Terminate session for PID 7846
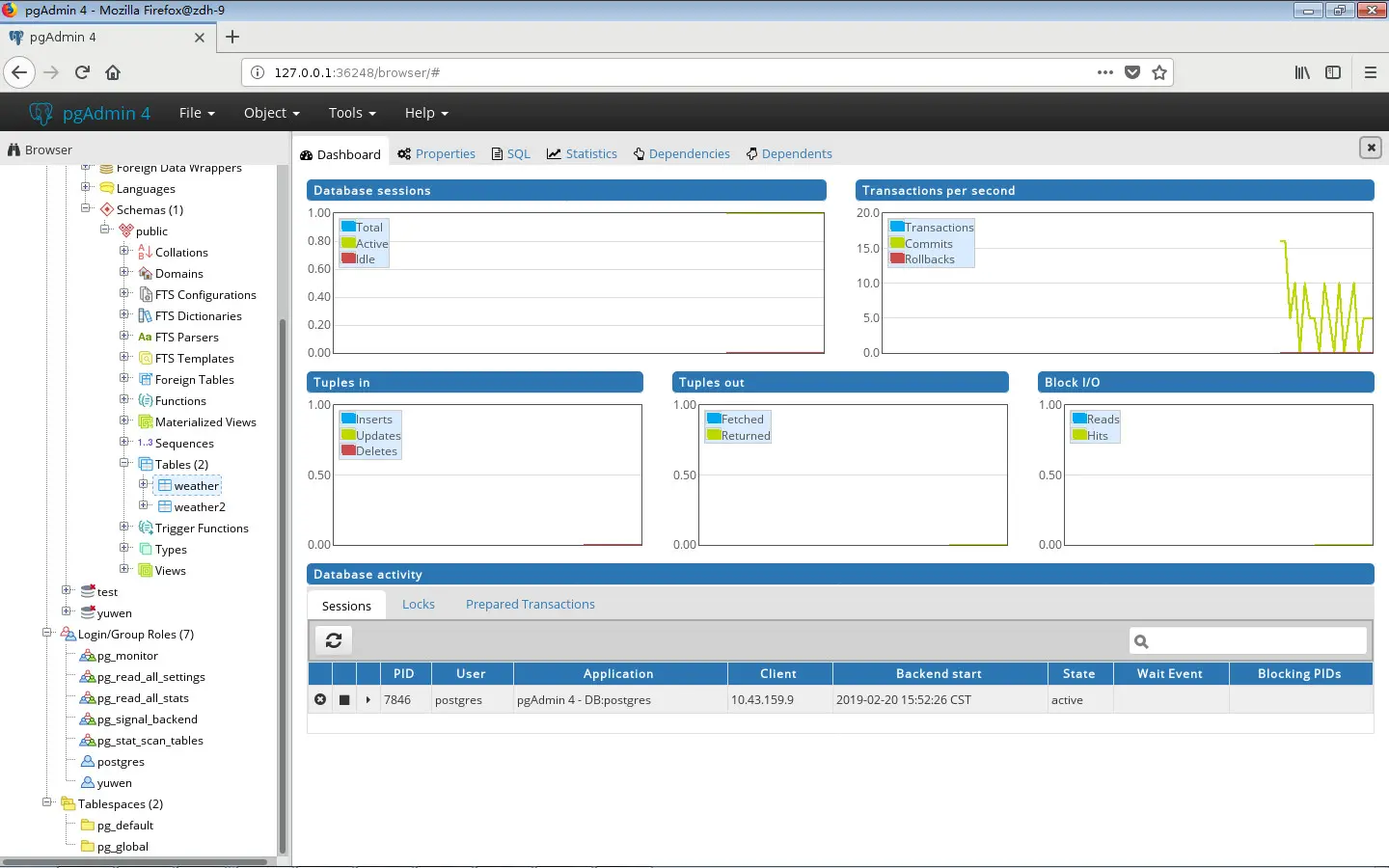The height and width of the screenshot is (868, 1389). click(320, 699)
